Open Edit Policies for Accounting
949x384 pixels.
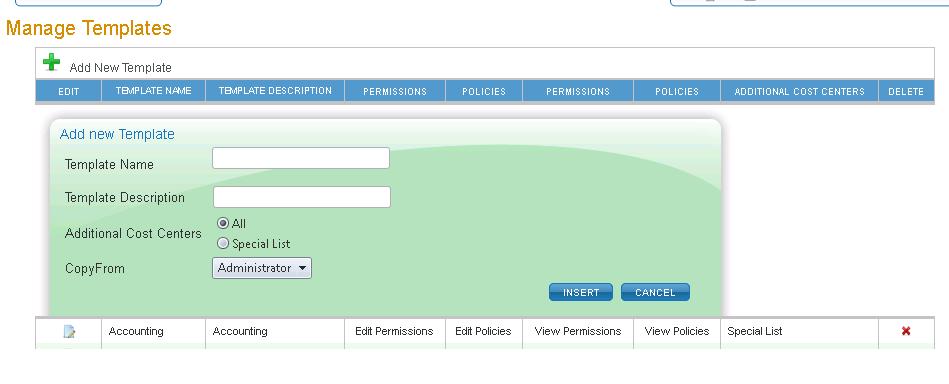483,331
